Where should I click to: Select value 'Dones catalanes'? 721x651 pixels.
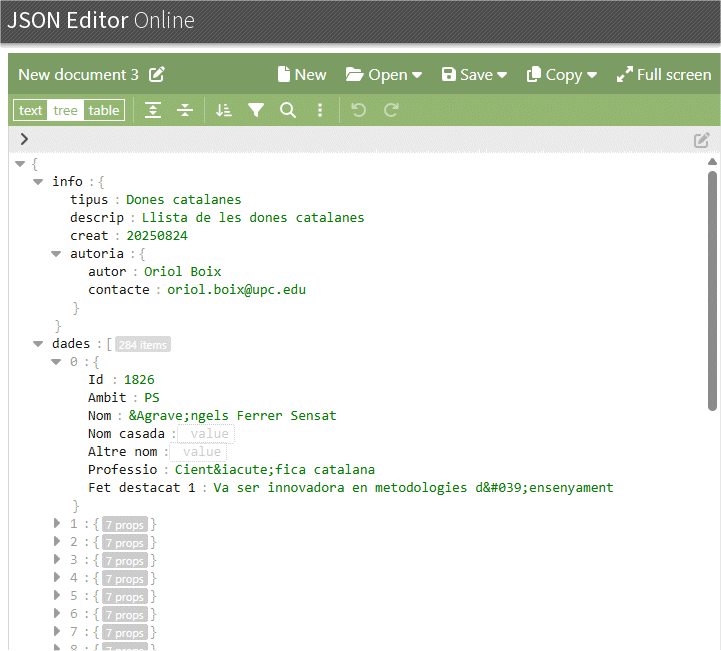tap(183, 200)
